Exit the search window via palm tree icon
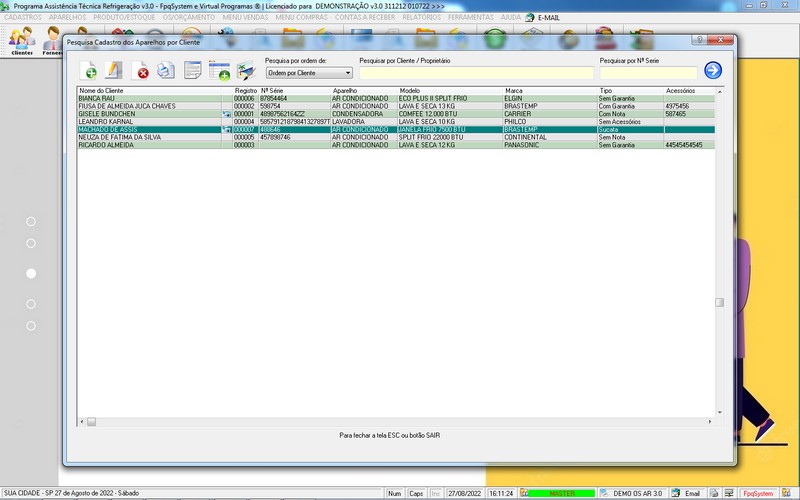The height and width of the screenshot is (500, 800). click(246, 70)
